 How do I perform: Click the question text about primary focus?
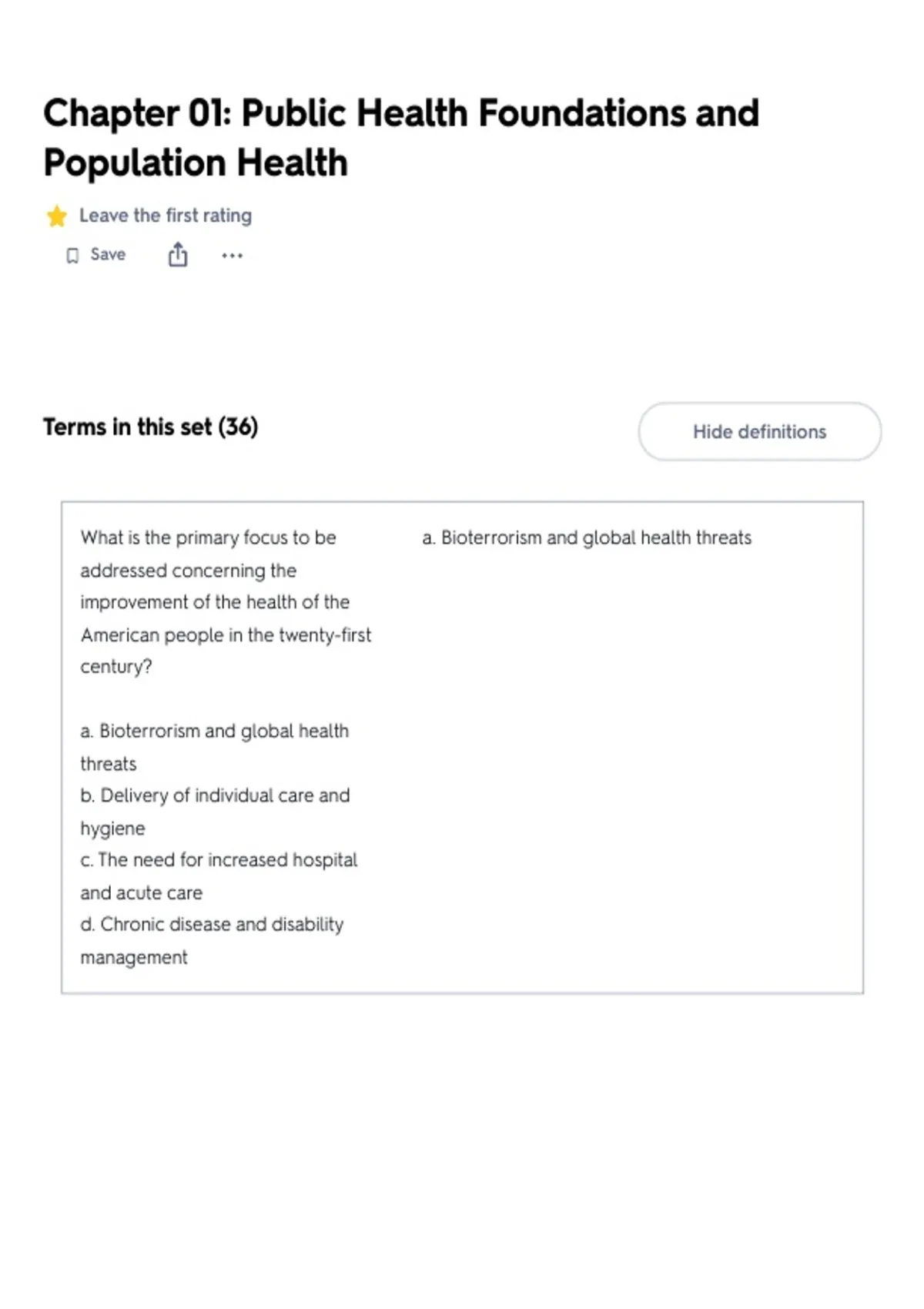click(x=226, y=602)
